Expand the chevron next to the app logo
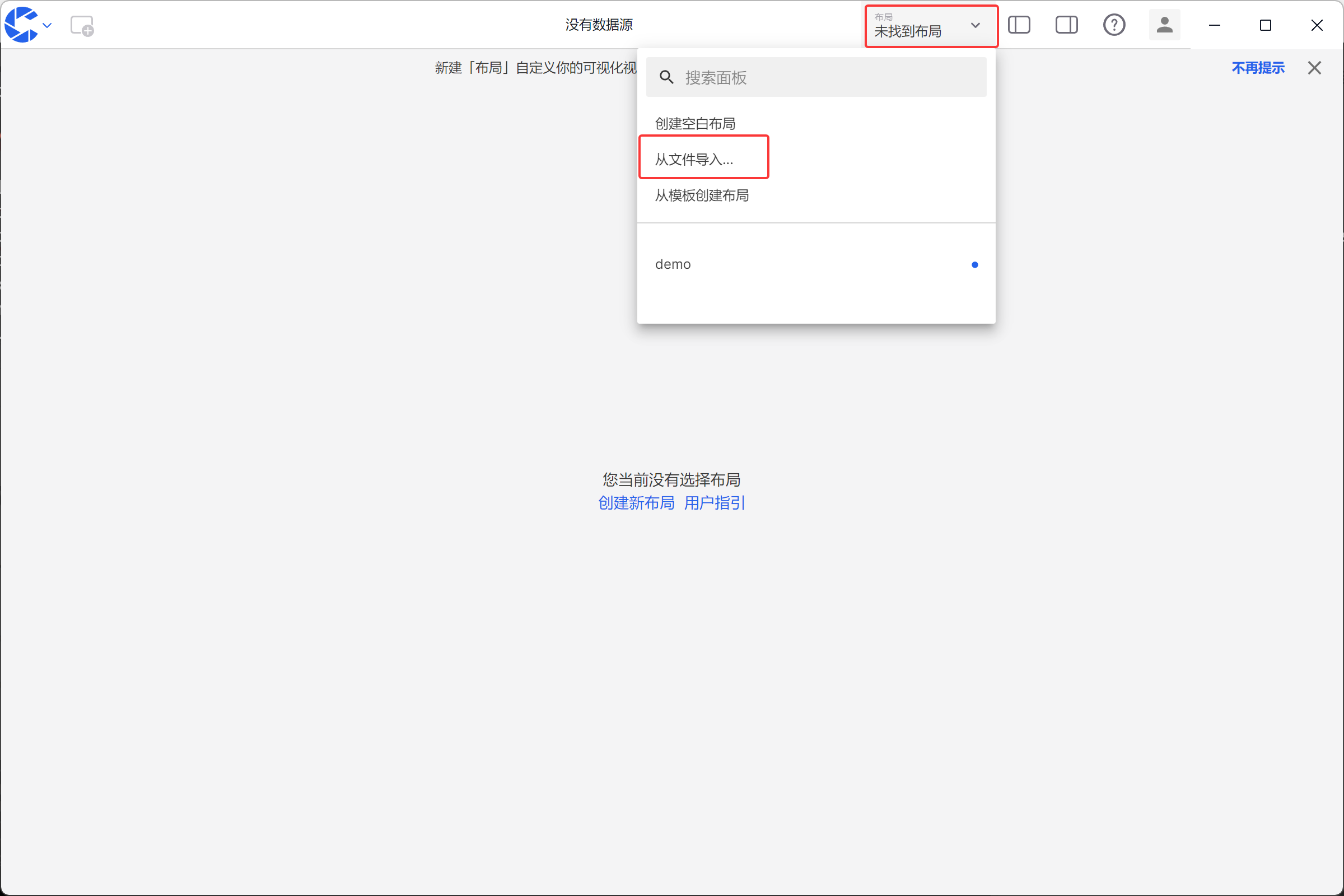 (x=48, y=25)
